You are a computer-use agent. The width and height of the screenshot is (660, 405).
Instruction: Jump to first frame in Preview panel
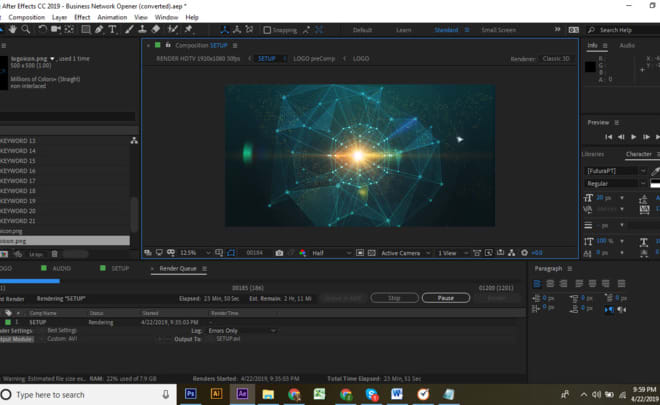click(609, 137)
